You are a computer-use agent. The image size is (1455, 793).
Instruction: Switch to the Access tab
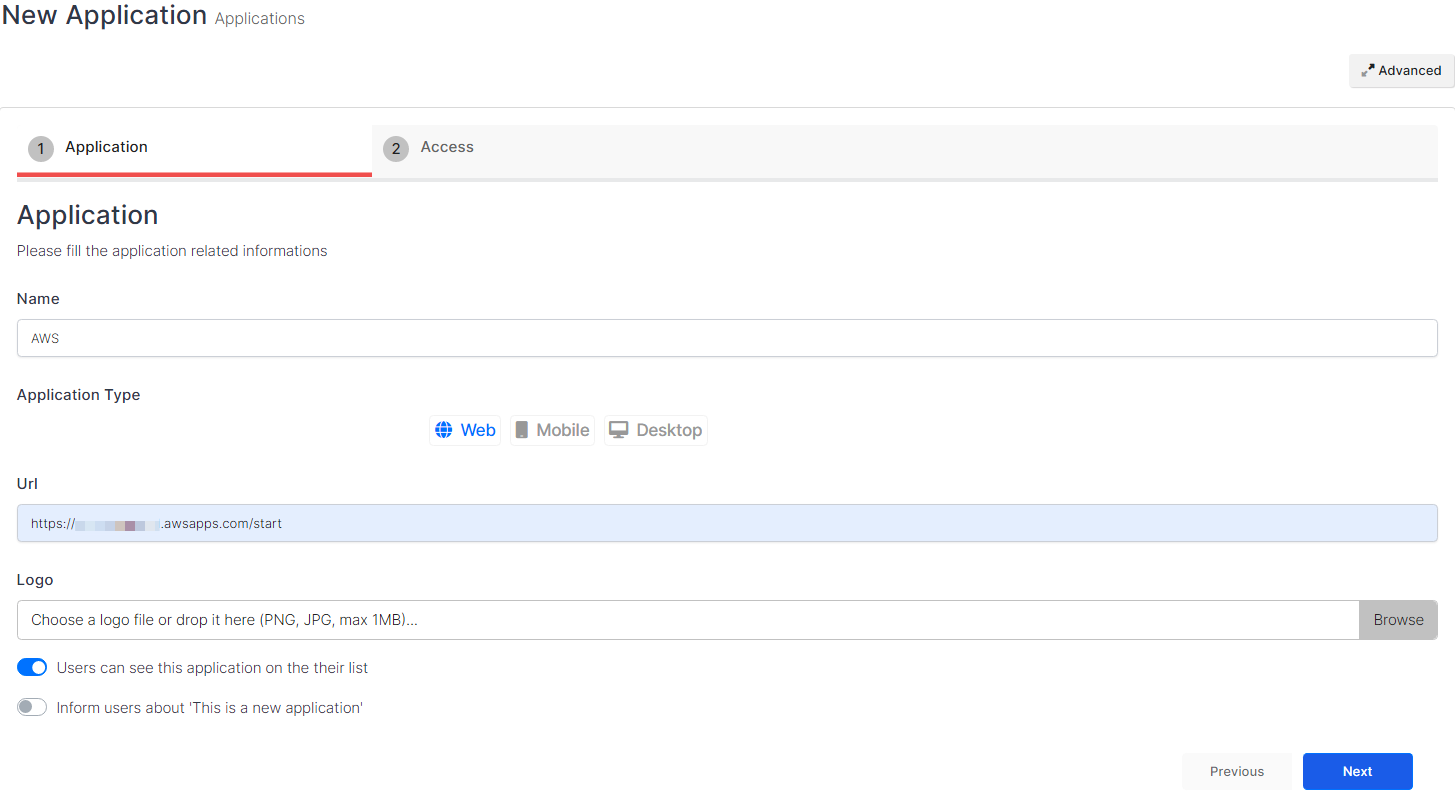(447, 147)
